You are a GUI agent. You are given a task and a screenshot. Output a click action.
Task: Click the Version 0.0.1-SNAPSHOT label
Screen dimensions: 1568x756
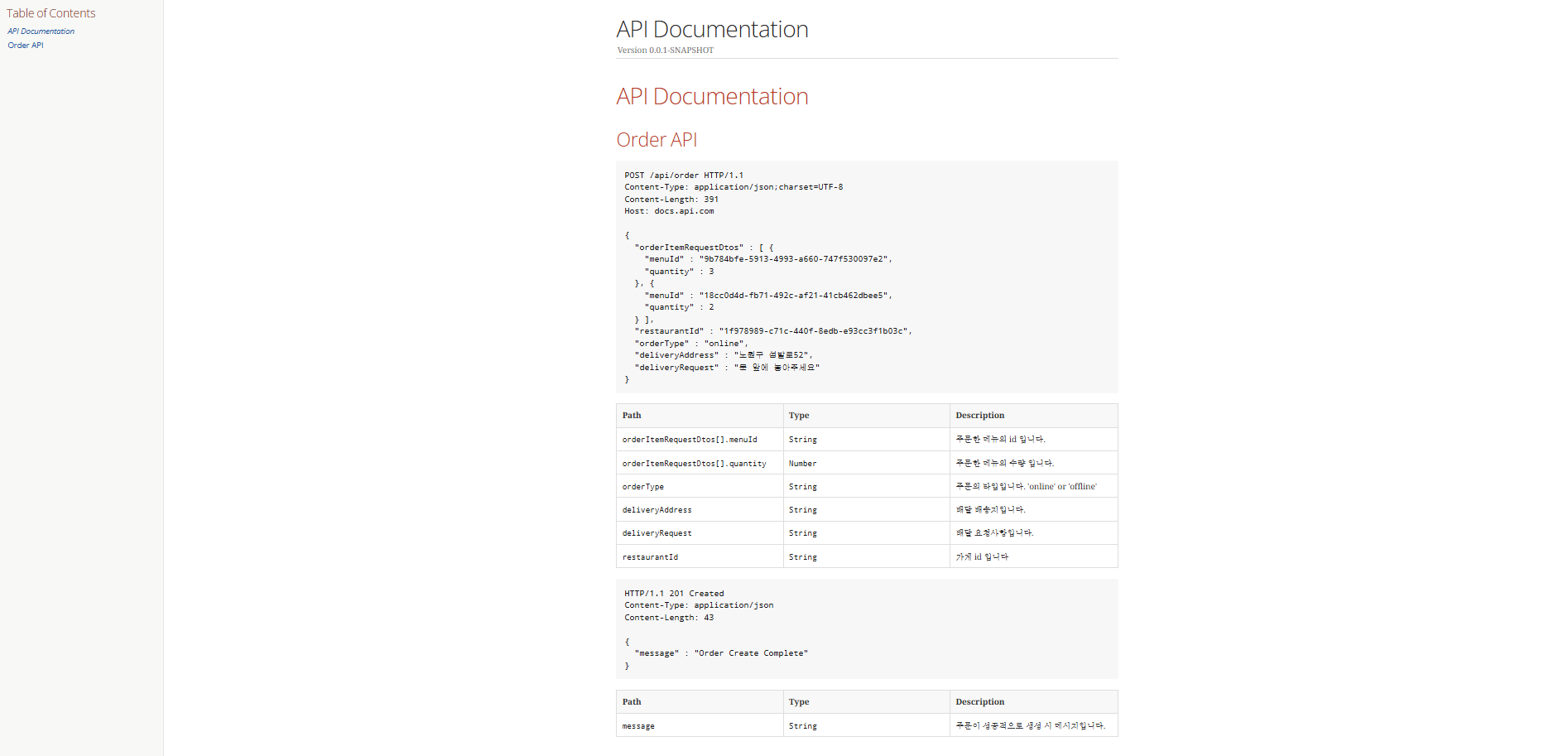(664, 50)
